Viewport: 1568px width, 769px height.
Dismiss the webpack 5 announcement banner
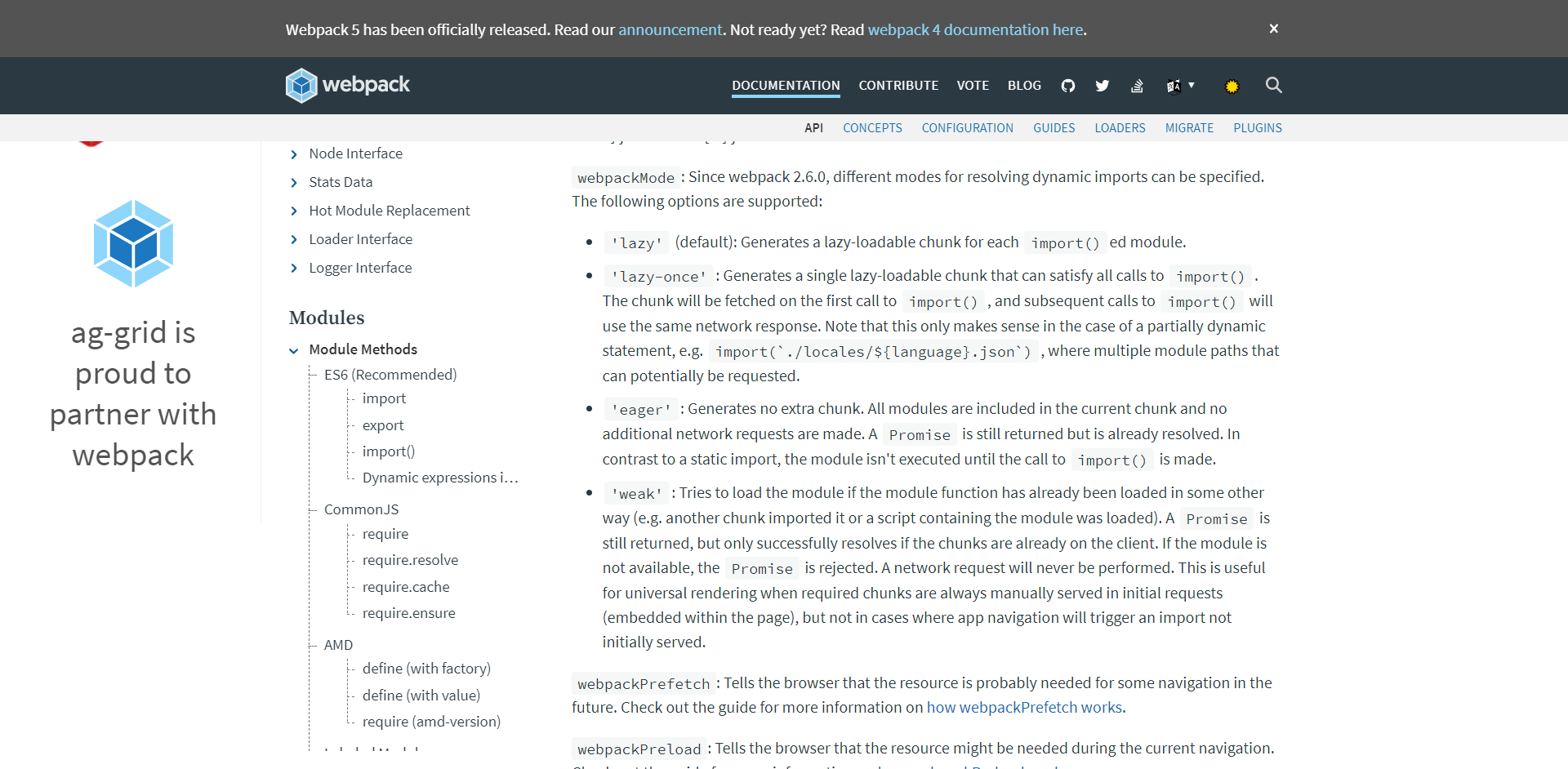pyautogui.click(x=1273, y=29)
